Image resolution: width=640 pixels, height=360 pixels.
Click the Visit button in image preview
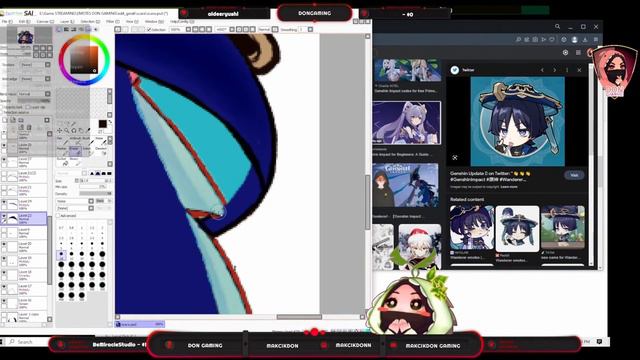coord(574,175)
